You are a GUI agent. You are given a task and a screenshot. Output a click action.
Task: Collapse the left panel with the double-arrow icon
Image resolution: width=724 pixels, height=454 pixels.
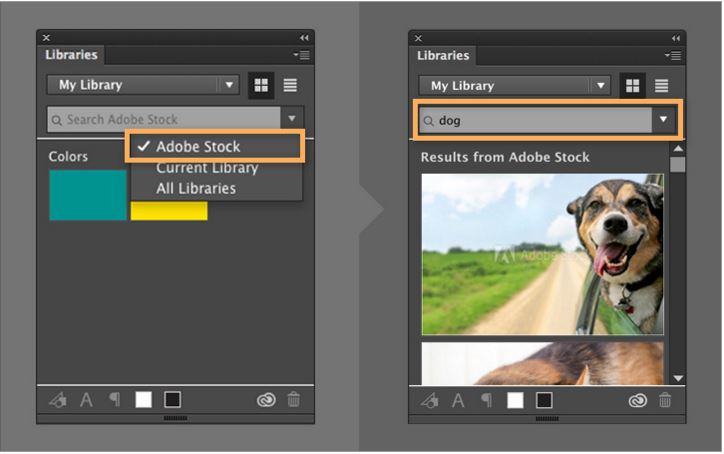pos(304,38)
